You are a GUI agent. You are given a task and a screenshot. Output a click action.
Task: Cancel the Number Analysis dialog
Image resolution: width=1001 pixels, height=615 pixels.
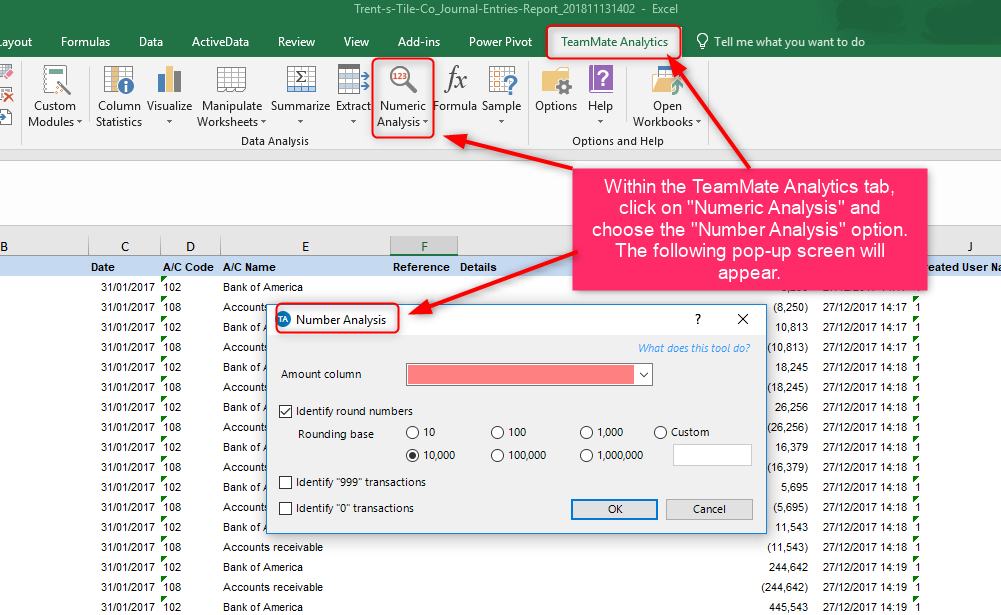[x=709, y=509]
